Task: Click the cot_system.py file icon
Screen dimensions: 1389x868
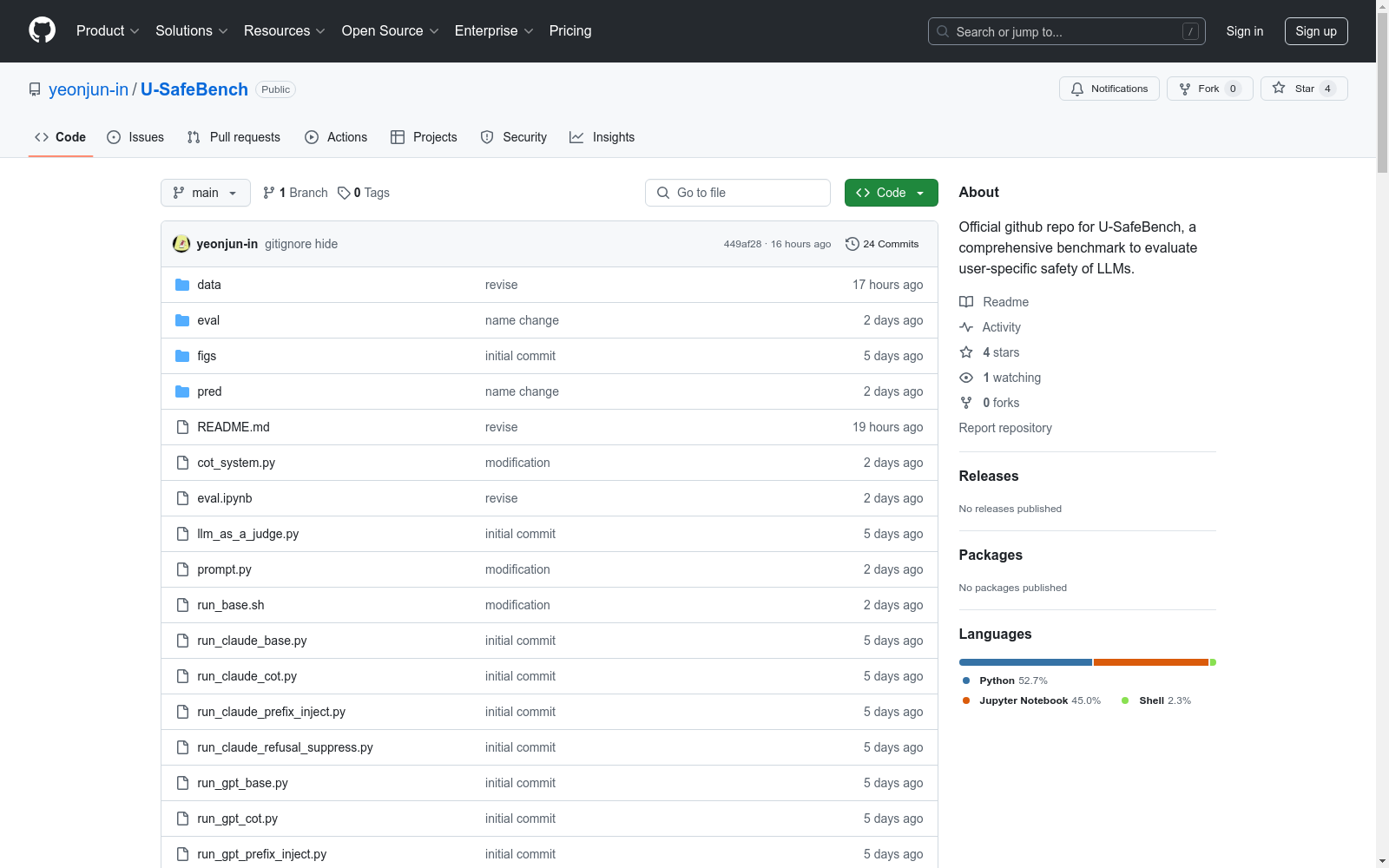Action: [x=182, y=463]
